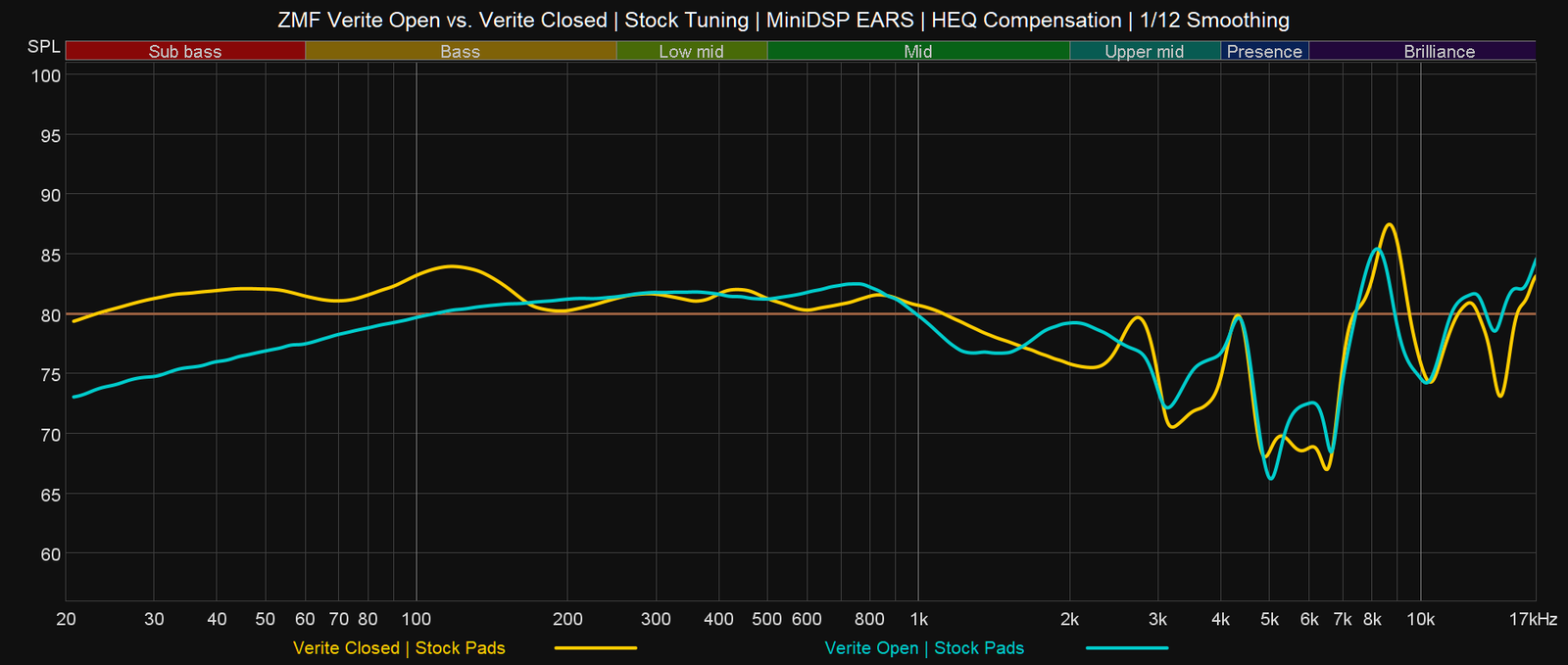The height and width of the screenshot is (665, 1568).
Task: Click the 17kHz label on frequency axis
Action: tap(1533, 619)
